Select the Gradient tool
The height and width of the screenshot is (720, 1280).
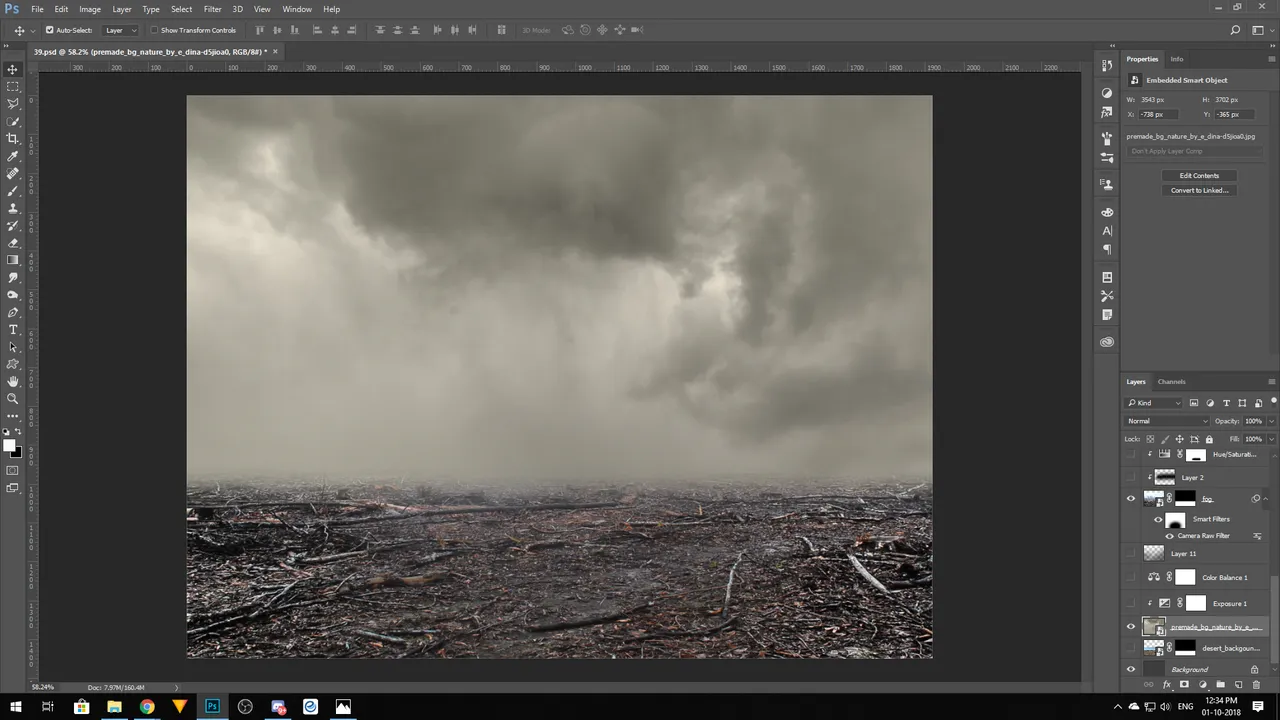tap(13, 260)
